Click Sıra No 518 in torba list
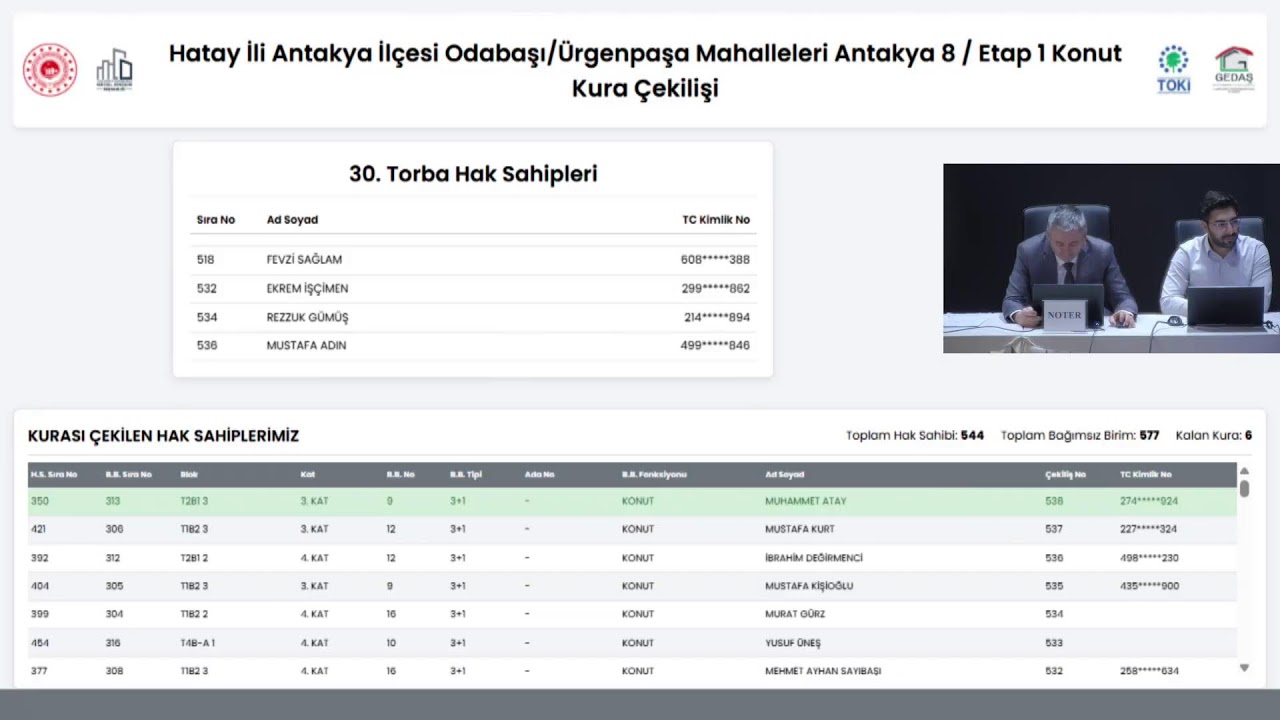The width and height of the screenshot is (1280, 720). coord(206,260)
